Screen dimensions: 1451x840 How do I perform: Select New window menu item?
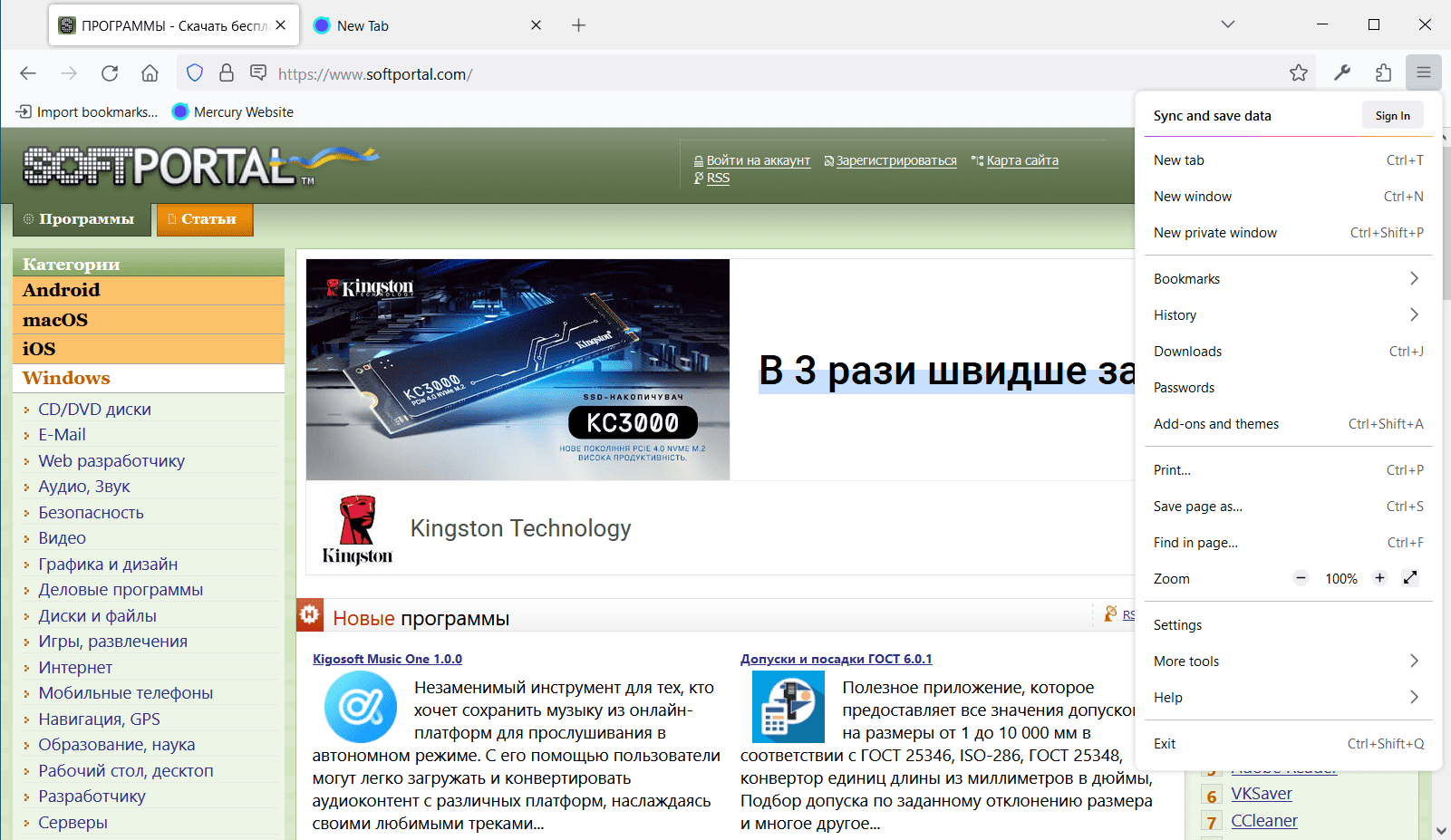click(x=1288, y=197)
